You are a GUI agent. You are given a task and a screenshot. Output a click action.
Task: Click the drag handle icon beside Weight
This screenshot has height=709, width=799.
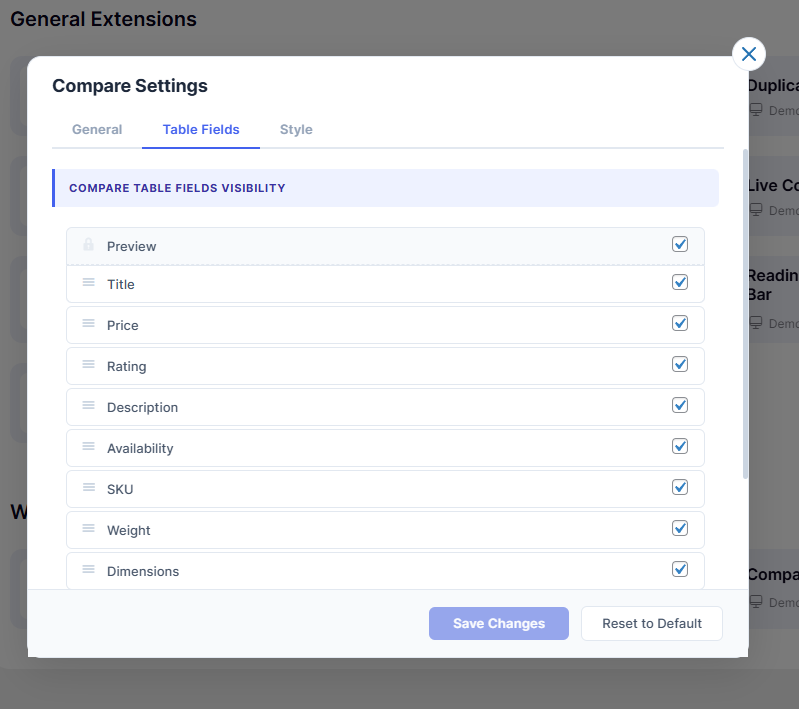pos(88,529)
